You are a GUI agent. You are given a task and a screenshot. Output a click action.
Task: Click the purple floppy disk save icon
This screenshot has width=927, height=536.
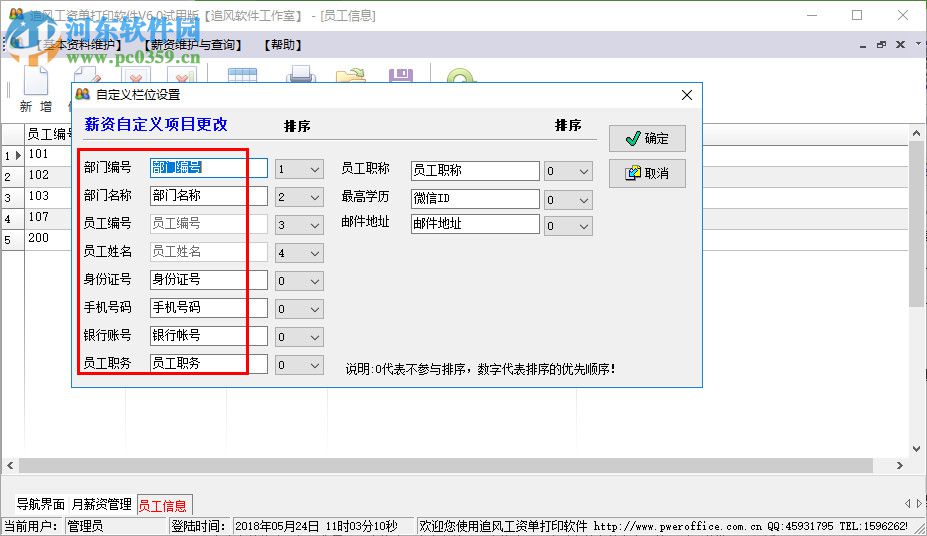[401, 75]
